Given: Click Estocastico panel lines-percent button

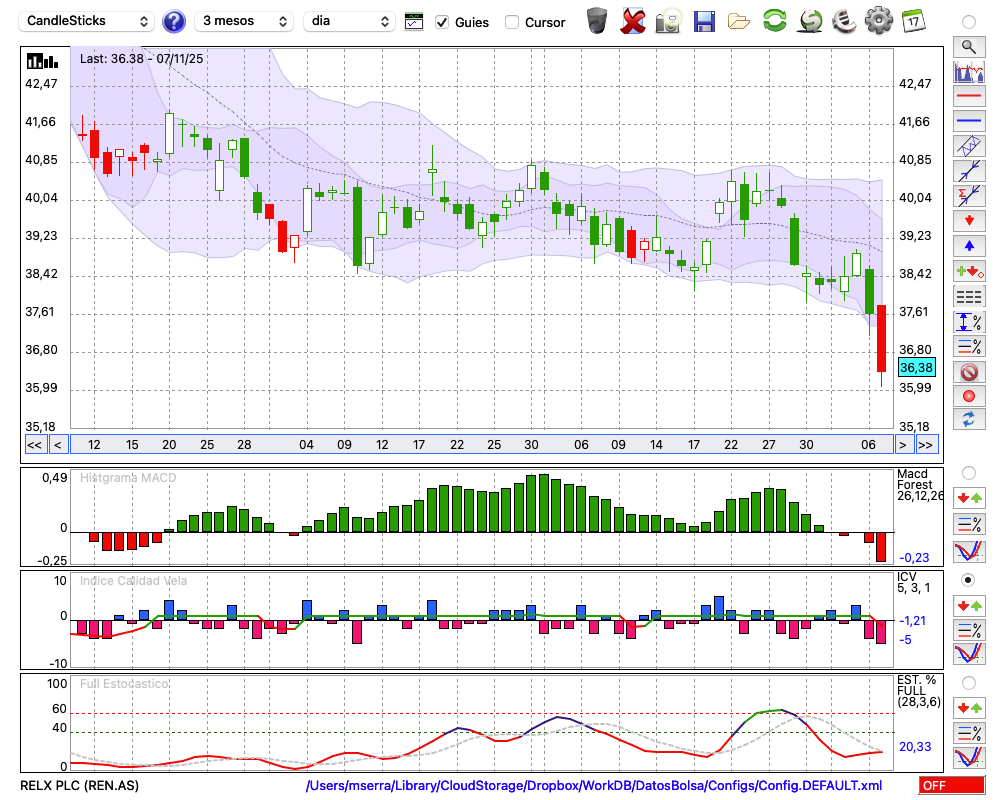Looking at the screenshot, I should (969, 732).
